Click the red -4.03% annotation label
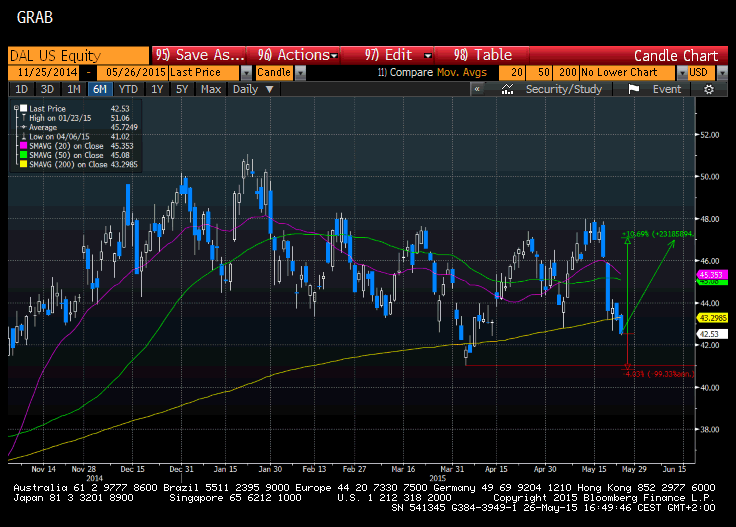The image size is (736, 527). click(658, 374)
